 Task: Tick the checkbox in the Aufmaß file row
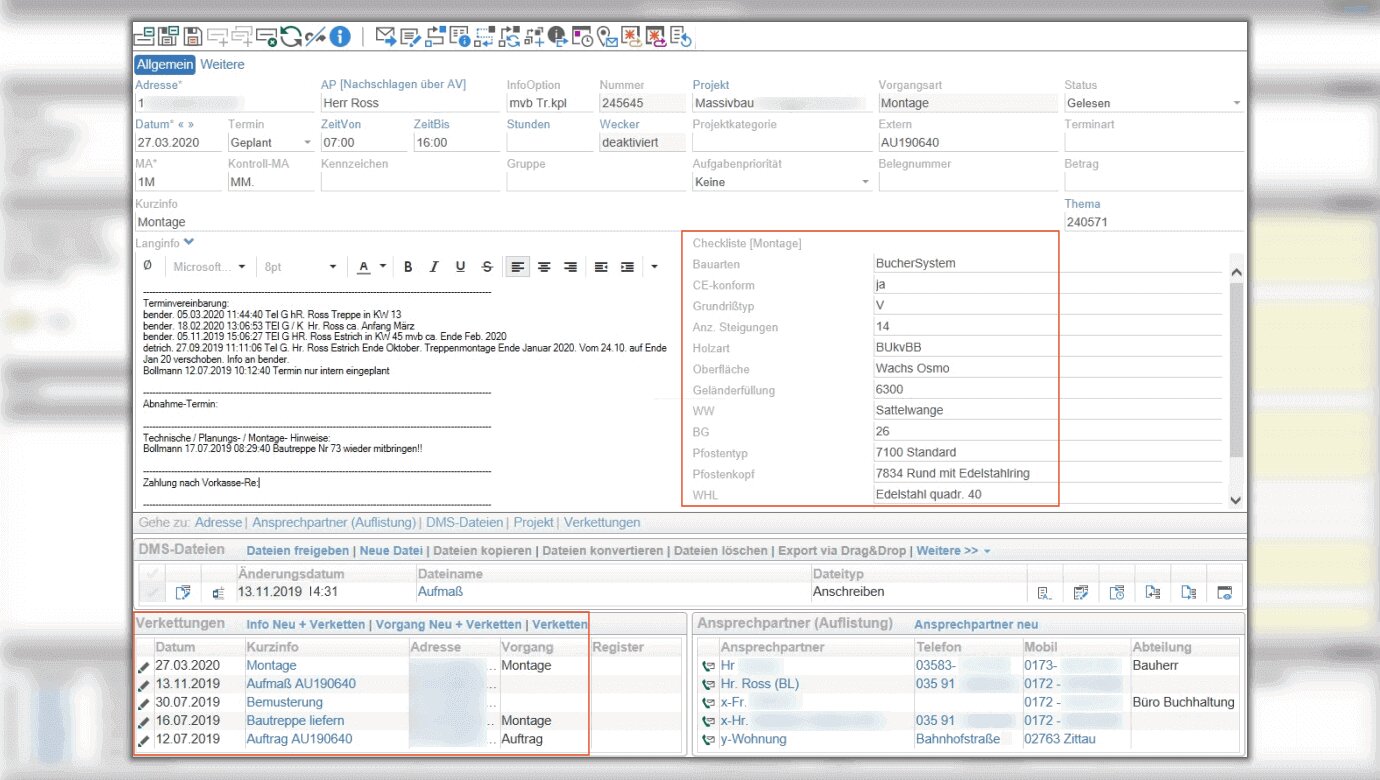(x=152, y=593)
